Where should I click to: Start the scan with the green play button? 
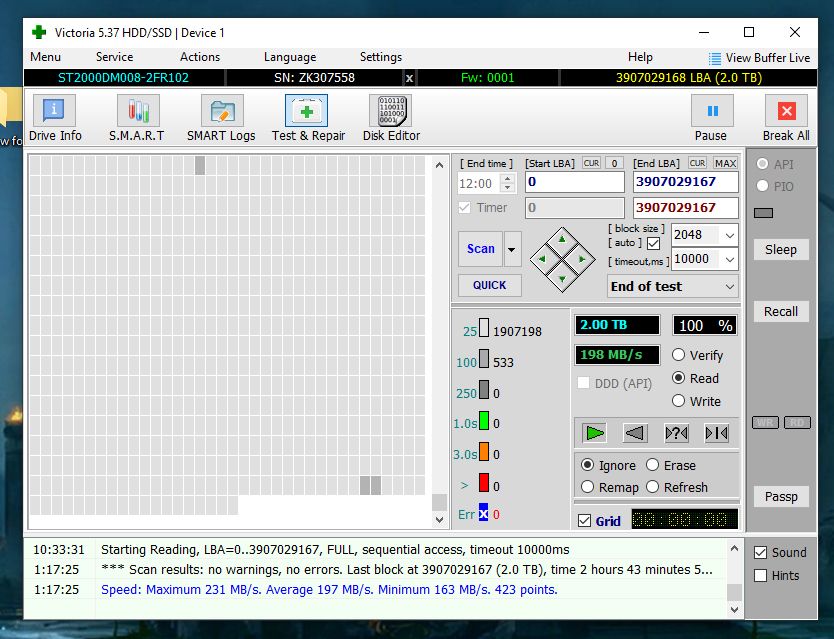594,433
